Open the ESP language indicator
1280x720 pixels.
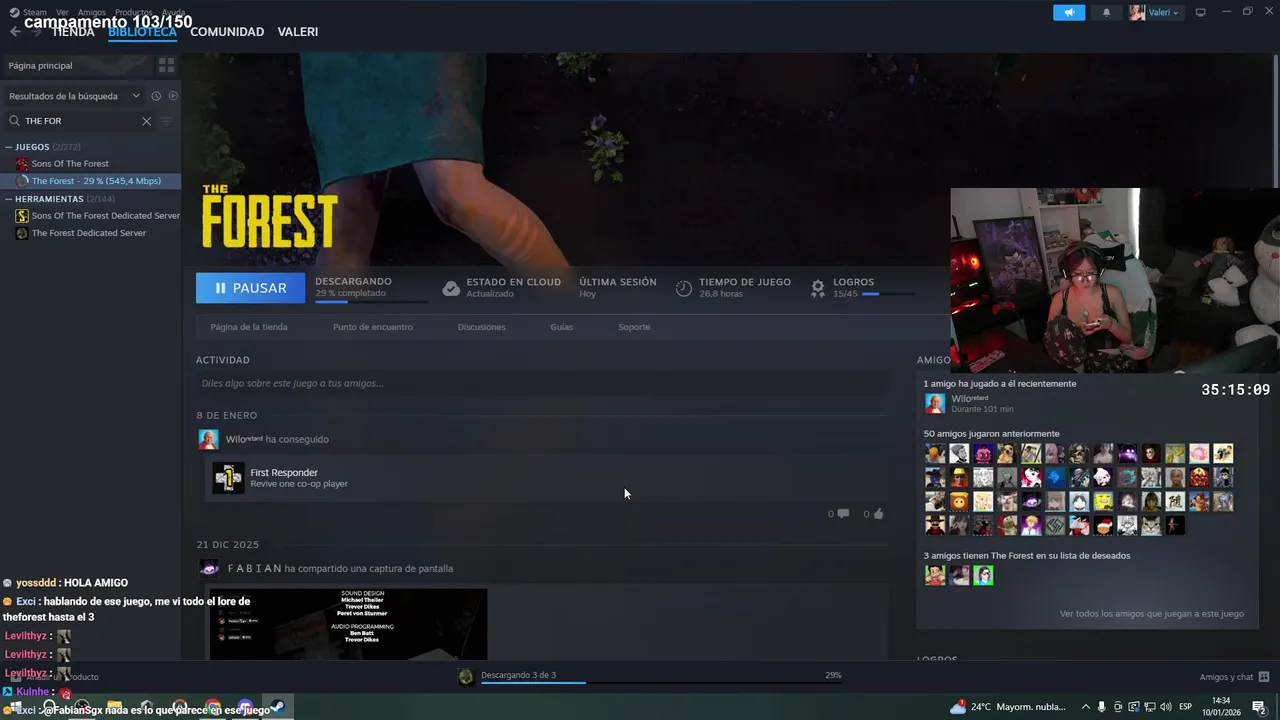tap(1185, 707)
